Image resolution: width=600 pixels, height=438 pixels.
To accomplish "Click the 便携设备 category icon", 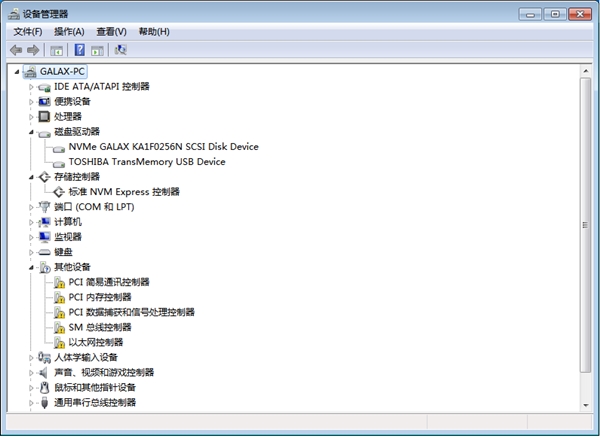I will (44, 102).
